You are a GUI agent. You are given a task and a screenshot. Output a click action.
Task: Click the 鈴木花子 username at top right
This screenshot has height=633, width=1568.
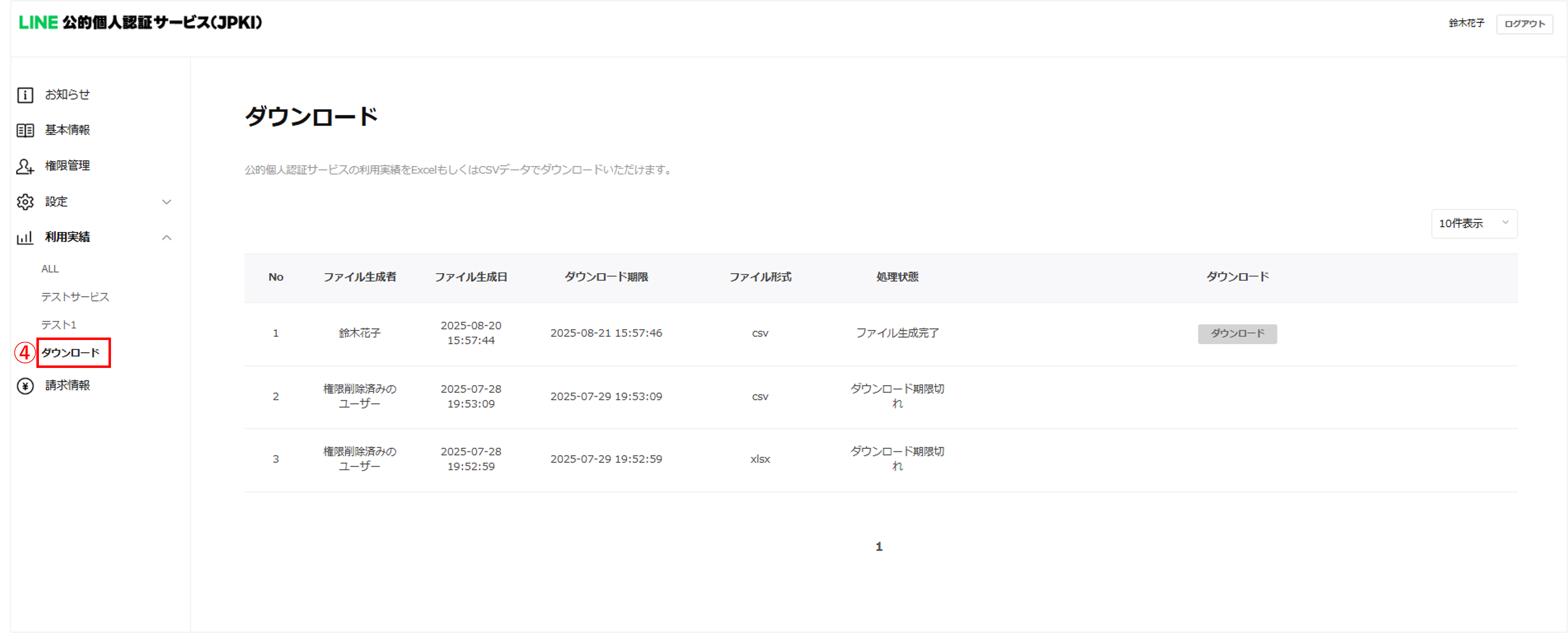coord(1466,23)
